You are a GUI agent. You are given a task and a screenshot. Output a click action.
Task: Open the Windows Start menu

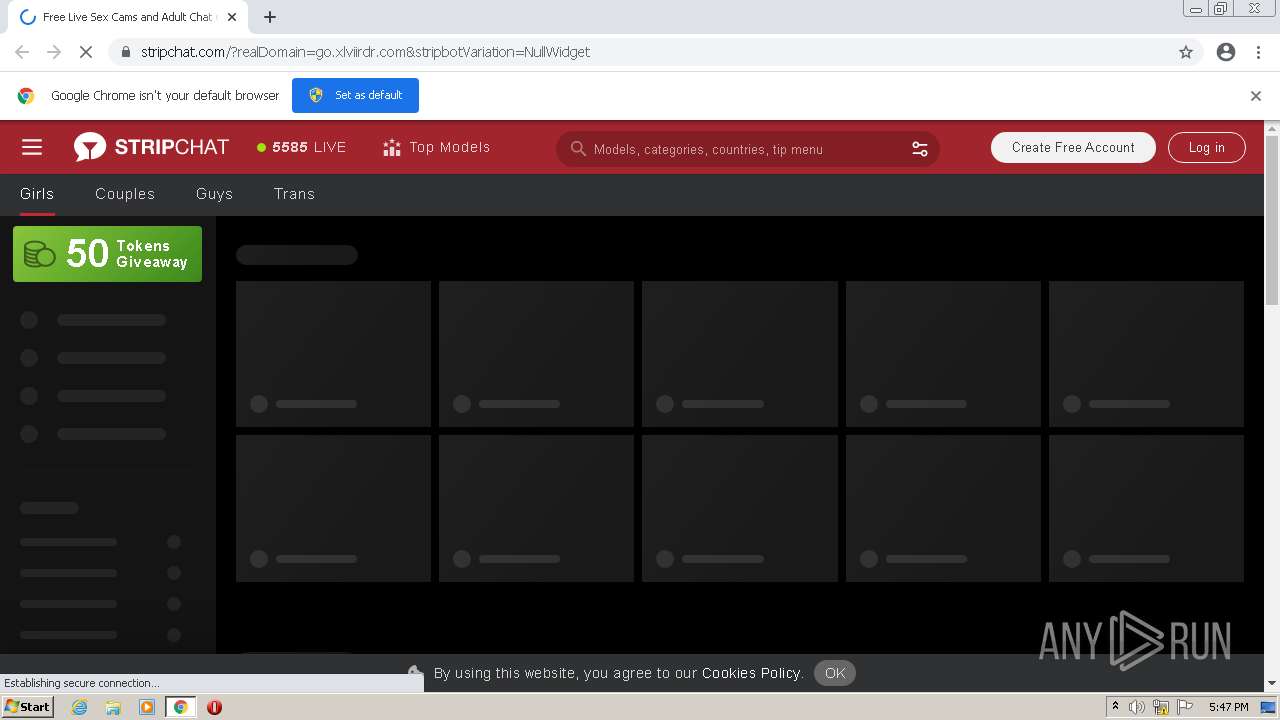(x=27, y=707)
